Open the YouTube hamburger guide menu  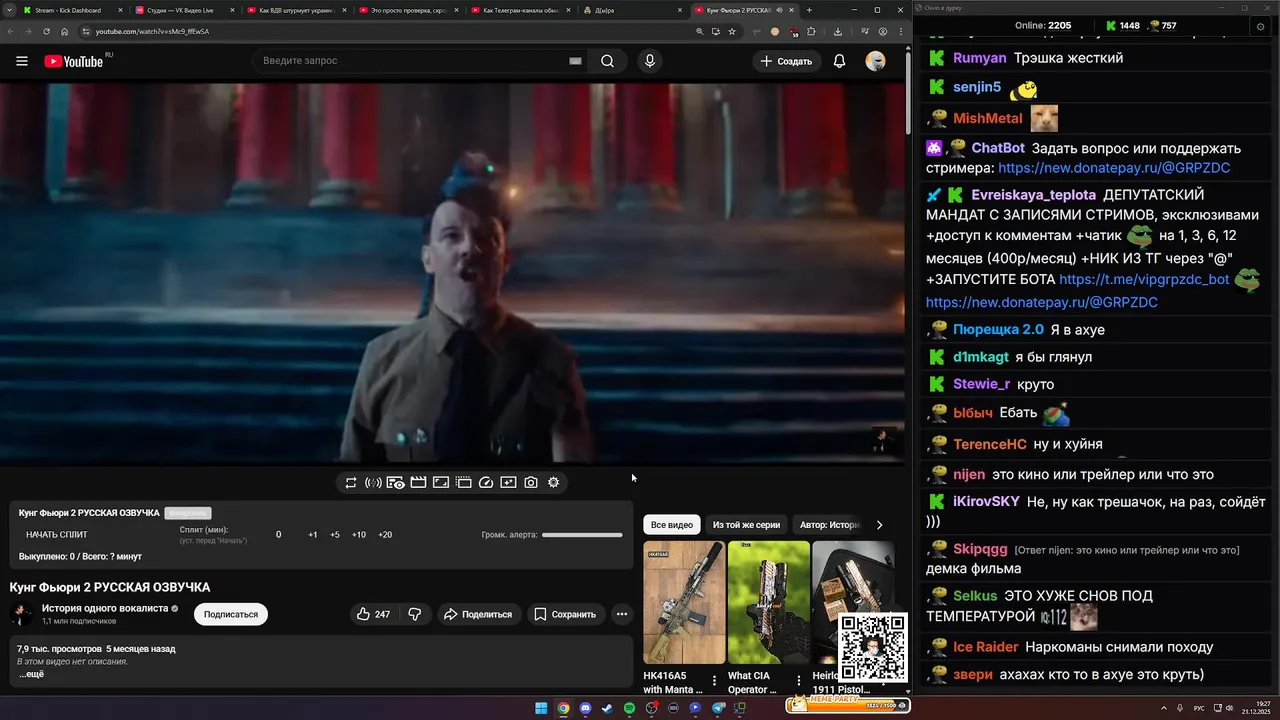22,61
